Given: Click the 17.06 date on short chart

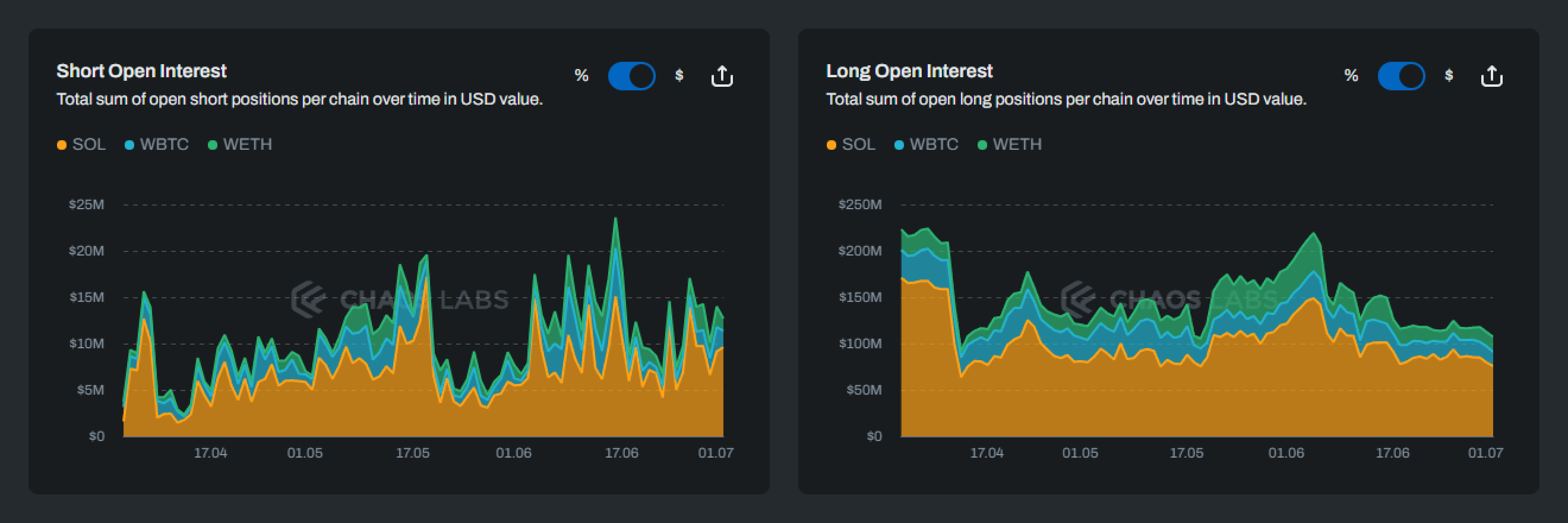Looking at the screenshot, I should tap(621, 453).
